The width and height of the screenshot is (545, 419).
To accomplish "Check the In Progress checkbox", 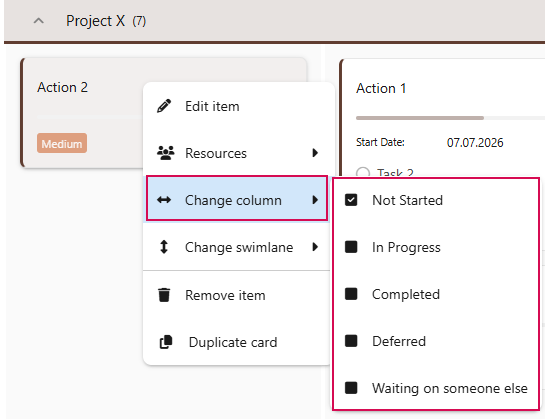I will pos(351,247).
